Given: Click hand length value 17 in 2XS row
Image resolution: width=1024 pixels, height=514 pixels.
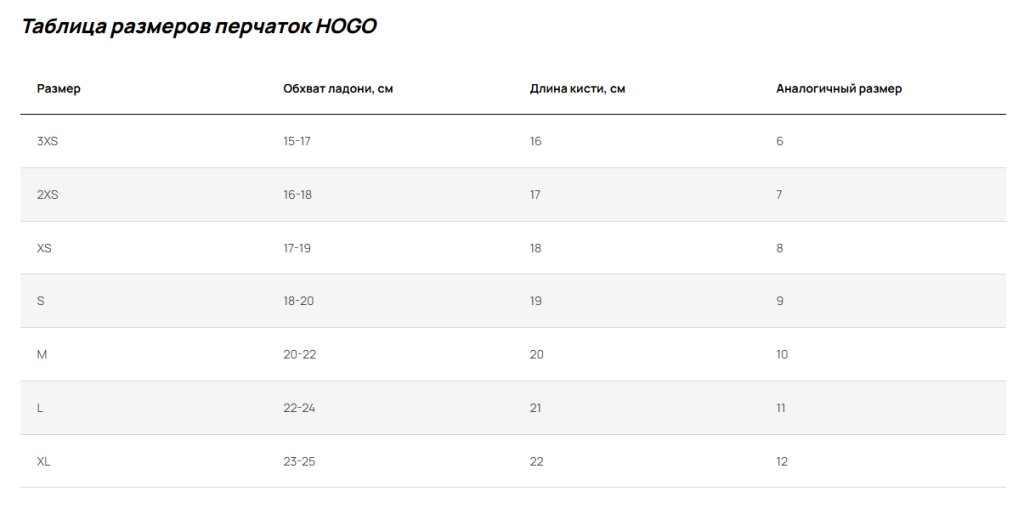Looking at the screenshot, I should (535, 195).
